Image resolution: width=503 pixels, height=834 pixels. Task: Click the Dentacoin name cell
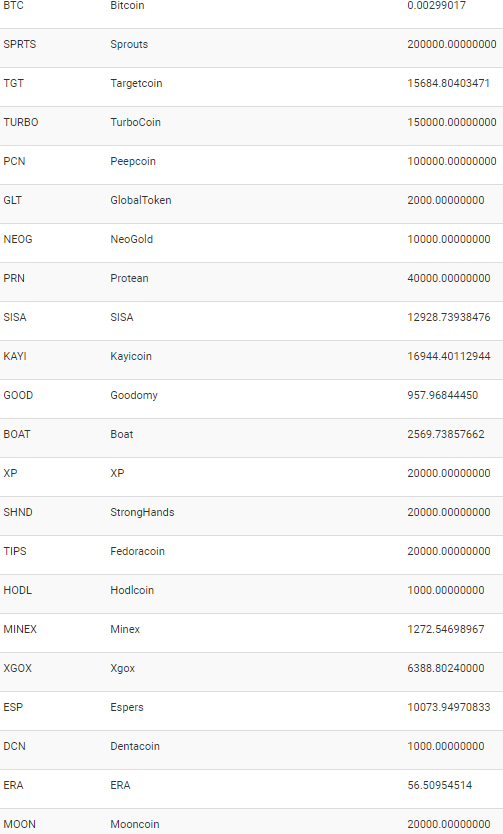click(135, 746)
